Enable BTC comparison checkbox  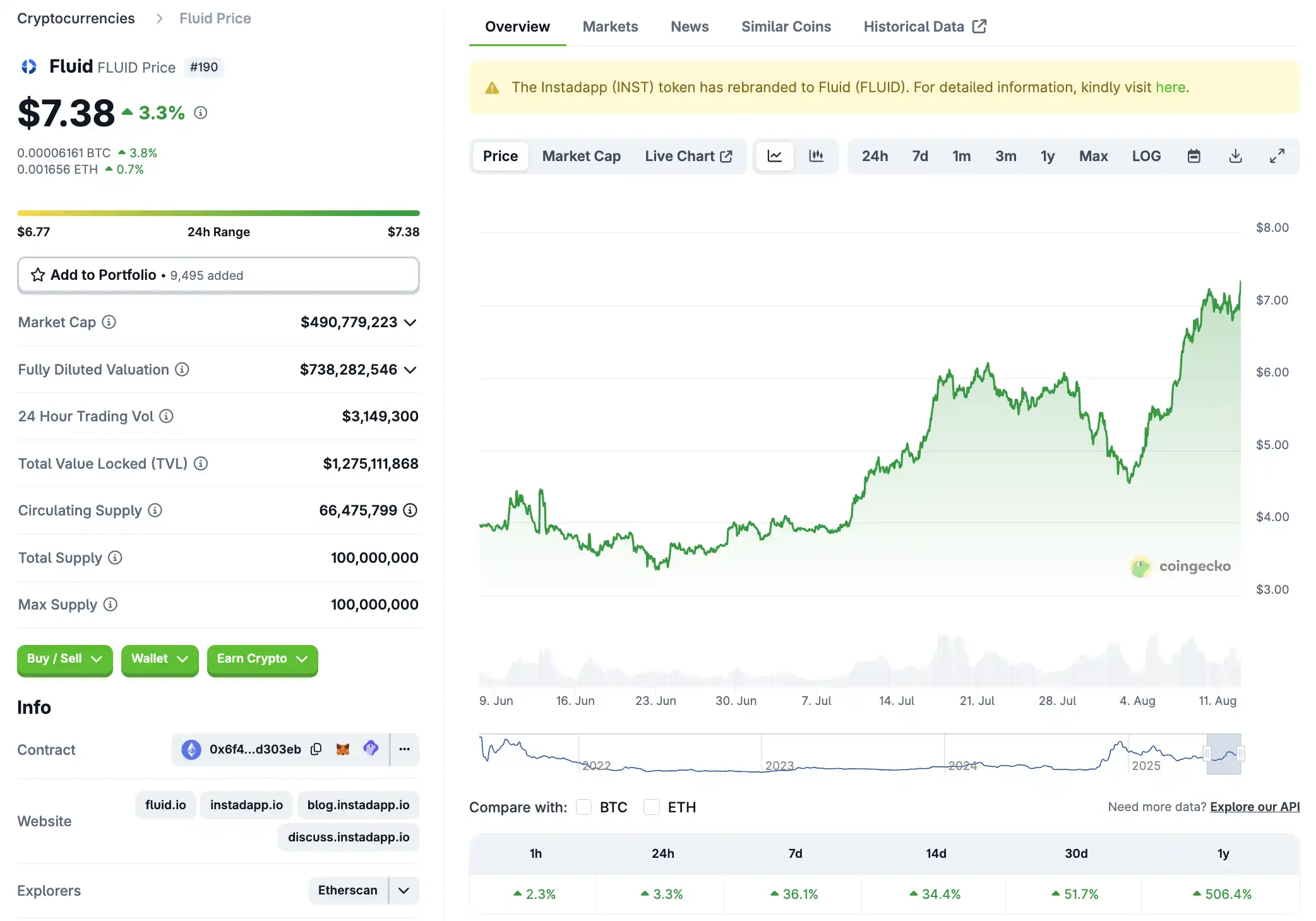point(584,807)
